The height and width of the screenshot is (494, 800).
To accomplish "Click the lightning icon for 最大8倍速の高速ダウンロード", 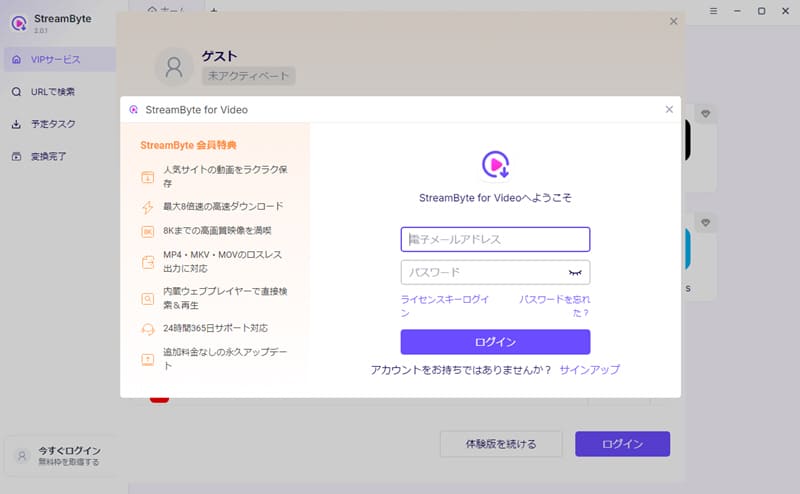I will [x=147, y=207].
